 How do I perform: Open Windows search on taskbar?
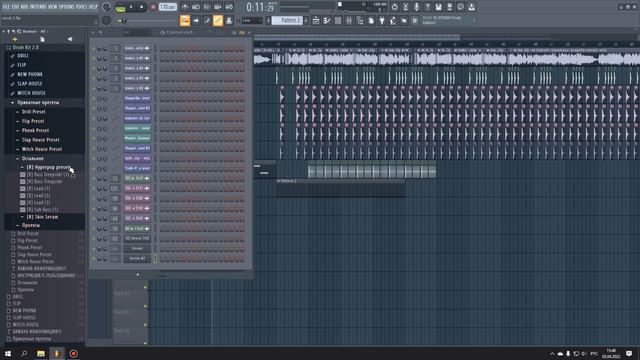tap(24, 353)
